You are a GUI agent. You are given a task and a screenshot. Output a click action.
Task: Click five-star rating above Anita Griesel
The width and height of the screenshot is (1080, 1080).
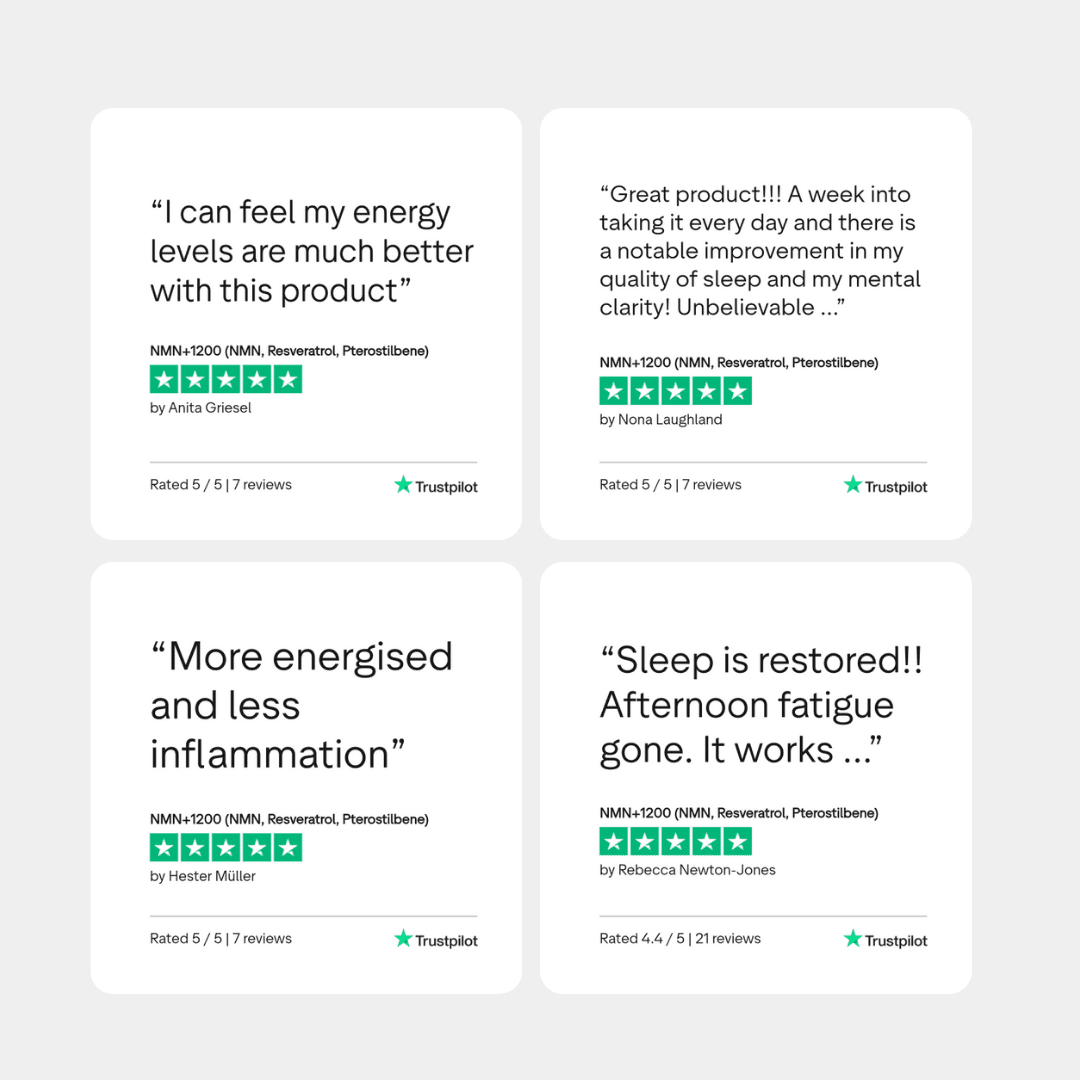pos(226,380)
